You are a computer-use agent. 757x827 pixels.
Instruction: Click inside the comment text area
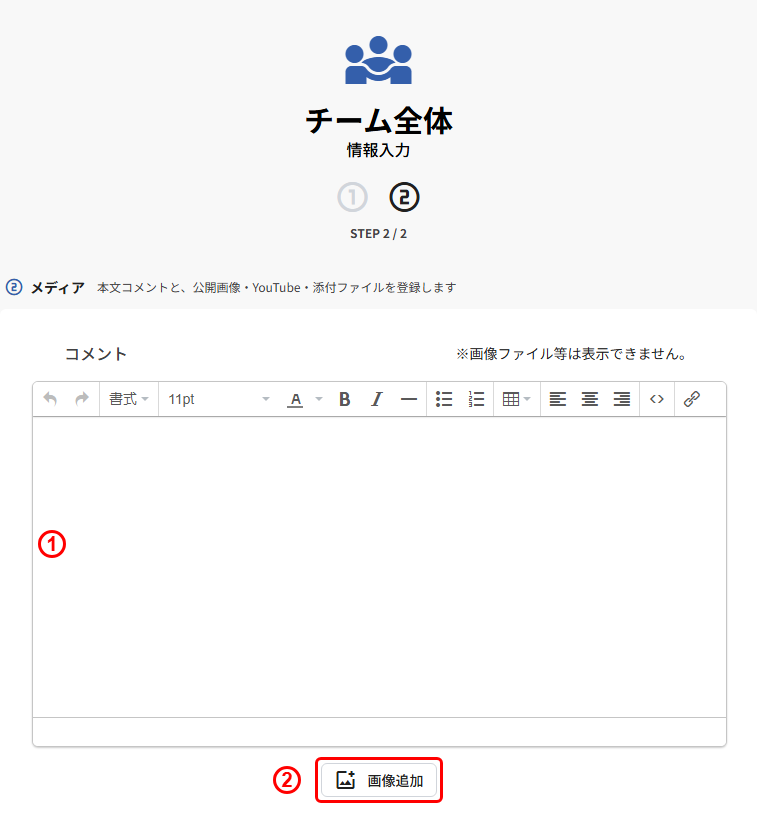click(x=379, y=567)
